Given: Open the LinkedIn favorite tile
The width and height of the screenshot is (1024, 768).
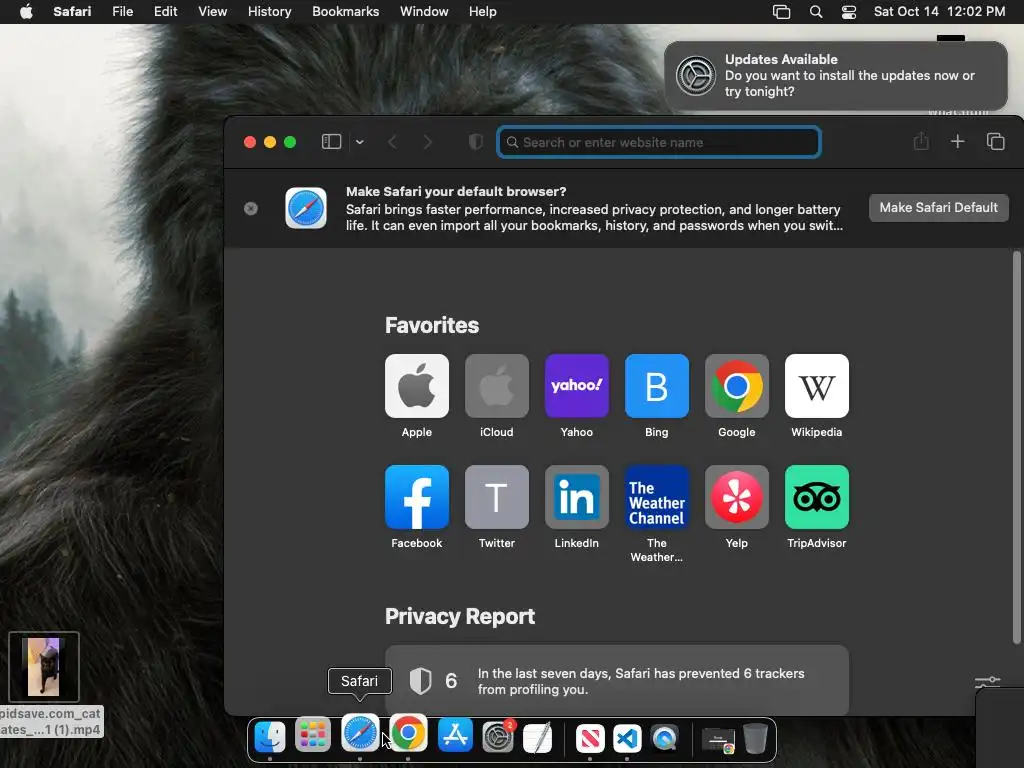Looking at the screenshot, I should 577,497.
